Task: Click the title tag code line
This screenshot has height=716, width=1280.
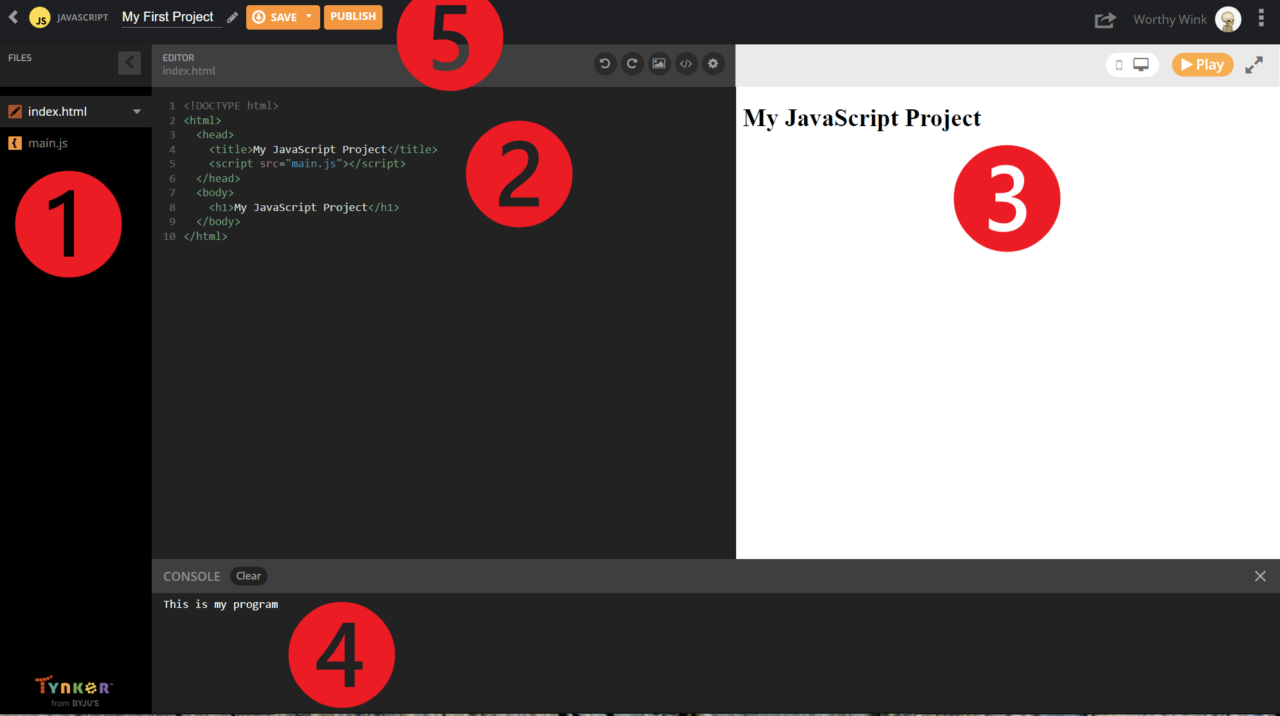Action: [323, 149]
